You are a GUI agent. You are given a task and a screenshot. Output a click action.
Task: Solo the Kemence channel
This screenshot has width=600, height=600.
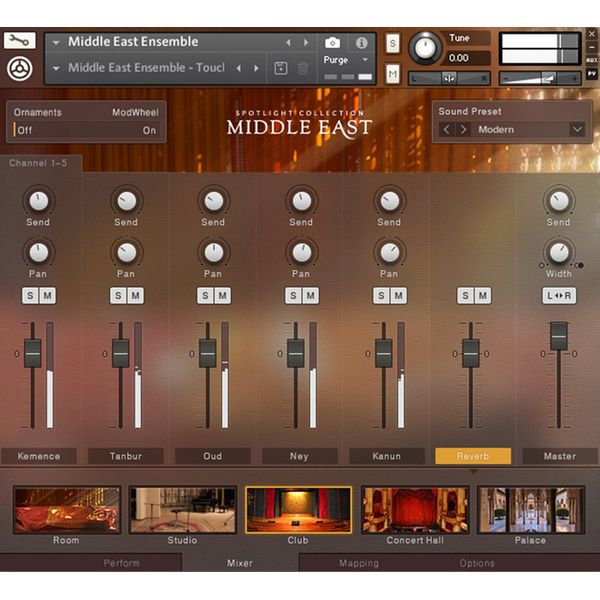(30, 296)
